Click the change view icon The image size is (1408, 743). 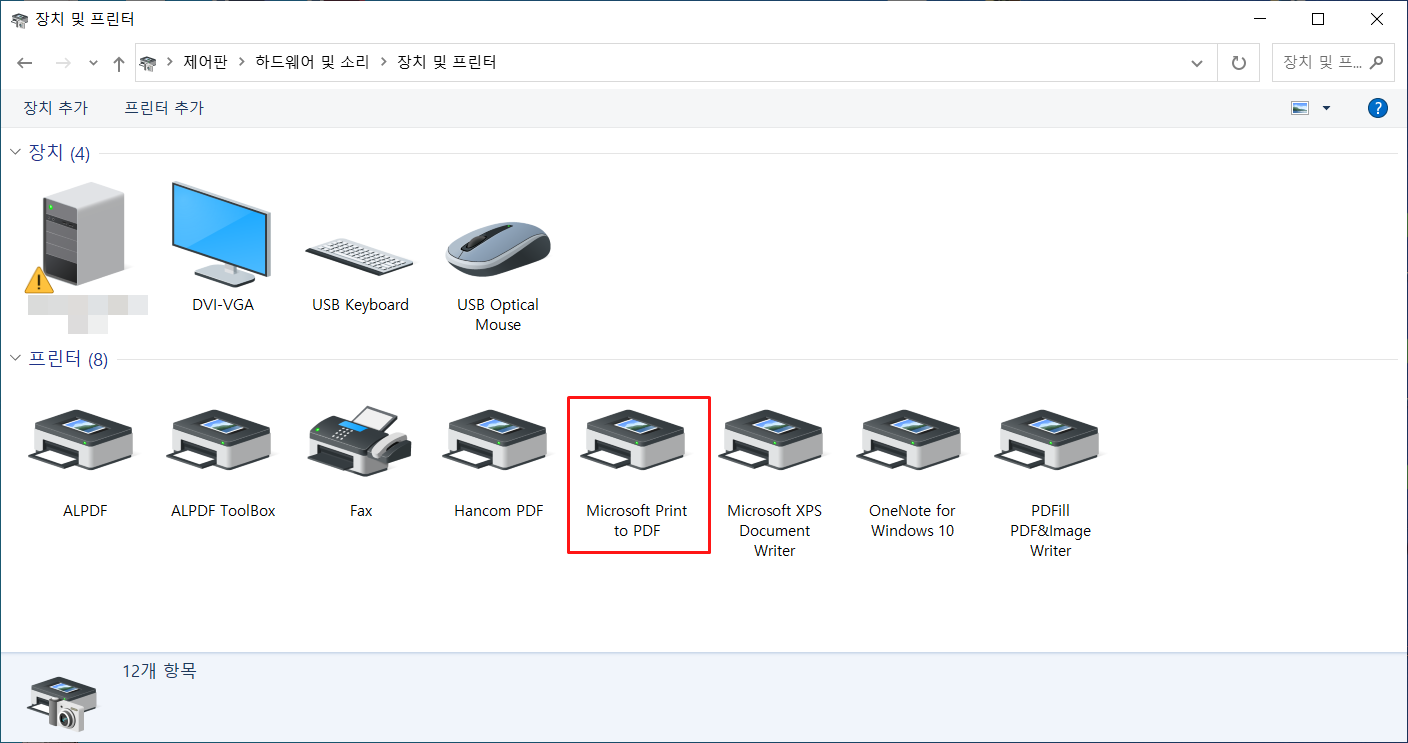pyautogui.click(x=1300, y=108)
